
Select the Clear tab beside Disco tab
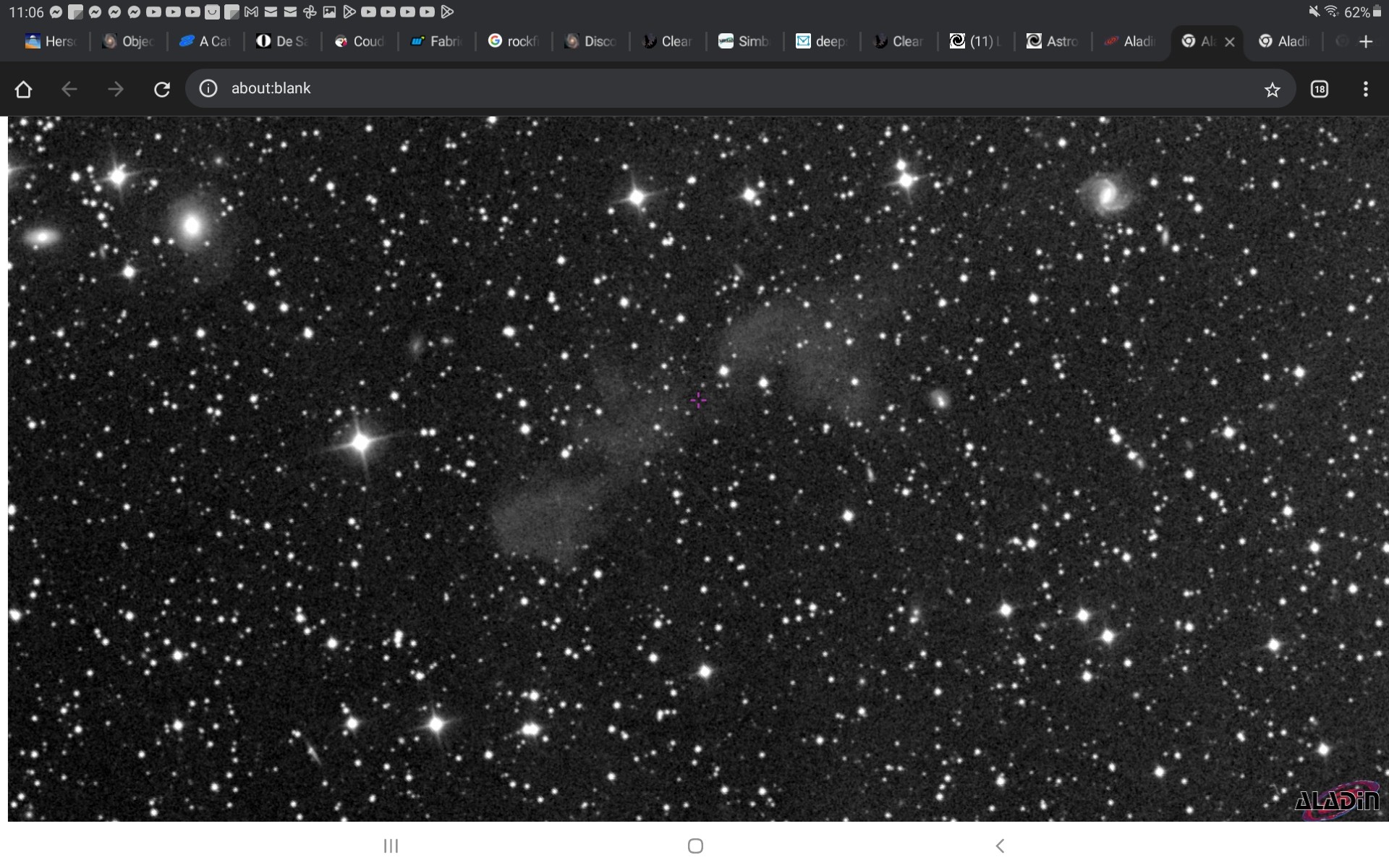click(x=668, y=42)
